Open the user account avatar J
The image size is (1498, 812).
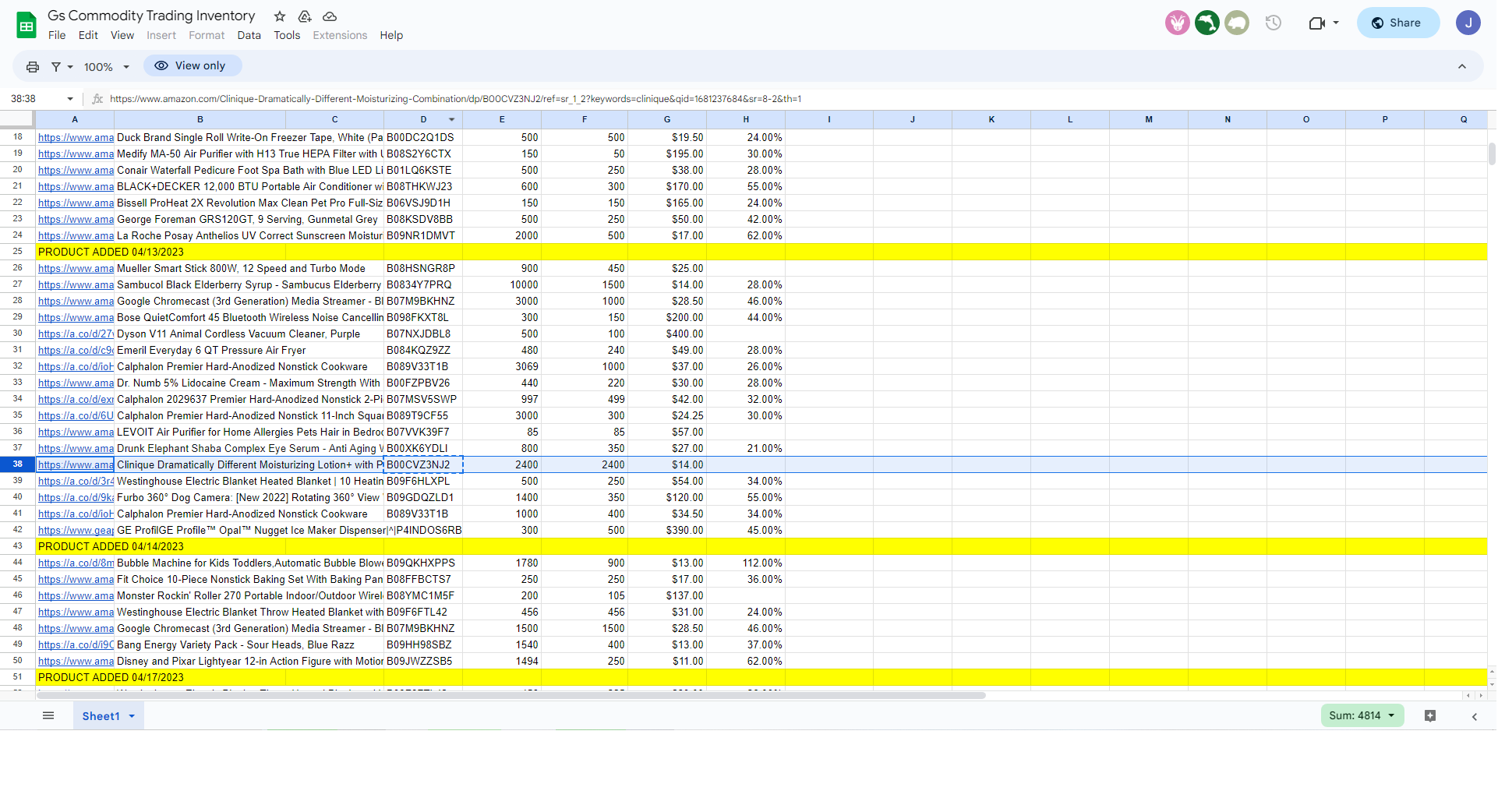1468,23
